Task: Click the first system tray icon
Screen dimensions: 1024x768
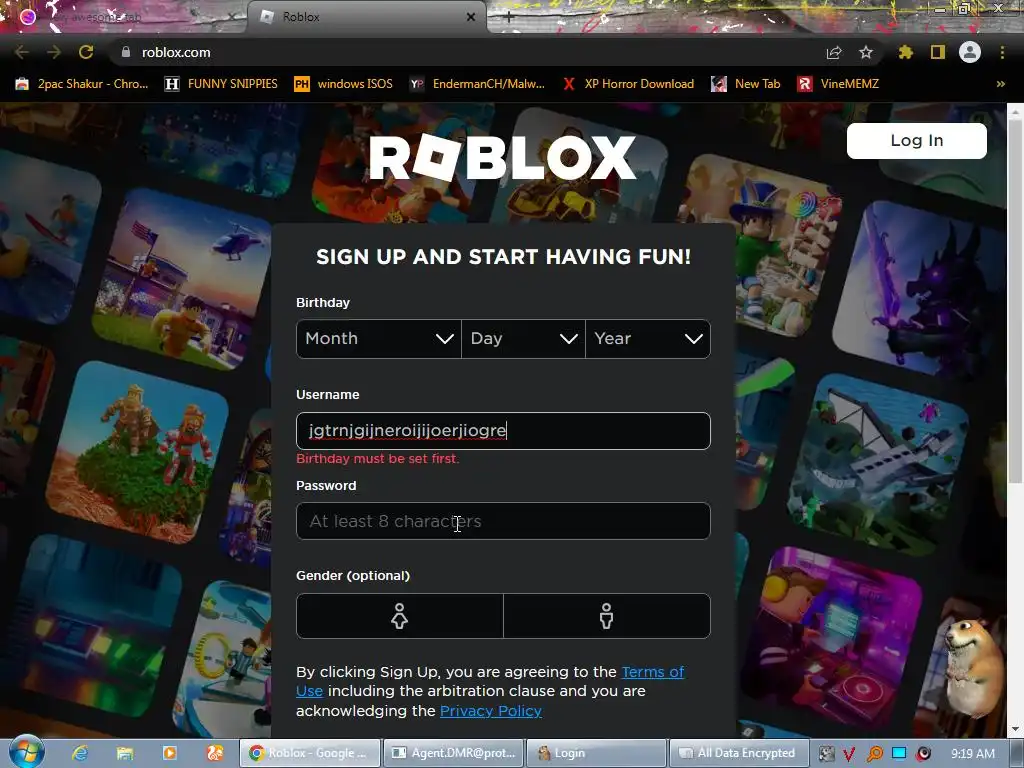Action: 826,754
